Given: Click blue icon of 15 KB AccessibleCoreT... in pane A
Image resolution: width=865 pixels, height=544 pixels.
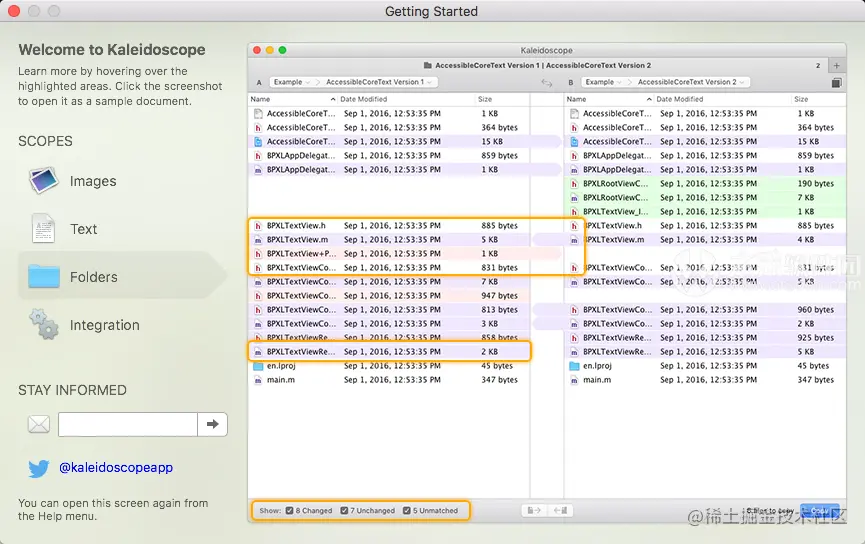Looking at the screenshot, I should pyautogui.click(x=258, y=142).
